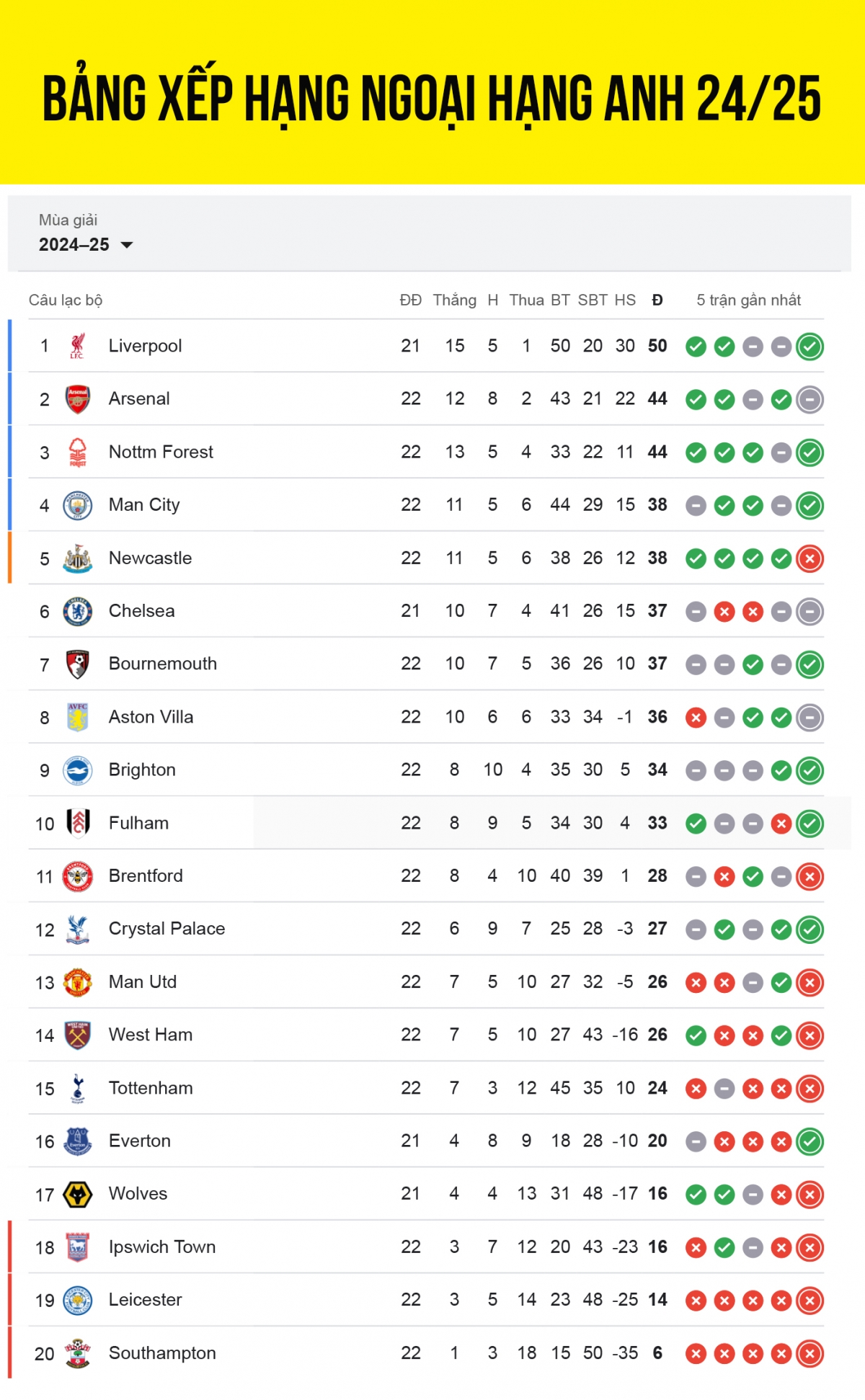This screenshot has height=1400, width=865.
Task: Click the Chelsea club badge
Action: (77, 611)
